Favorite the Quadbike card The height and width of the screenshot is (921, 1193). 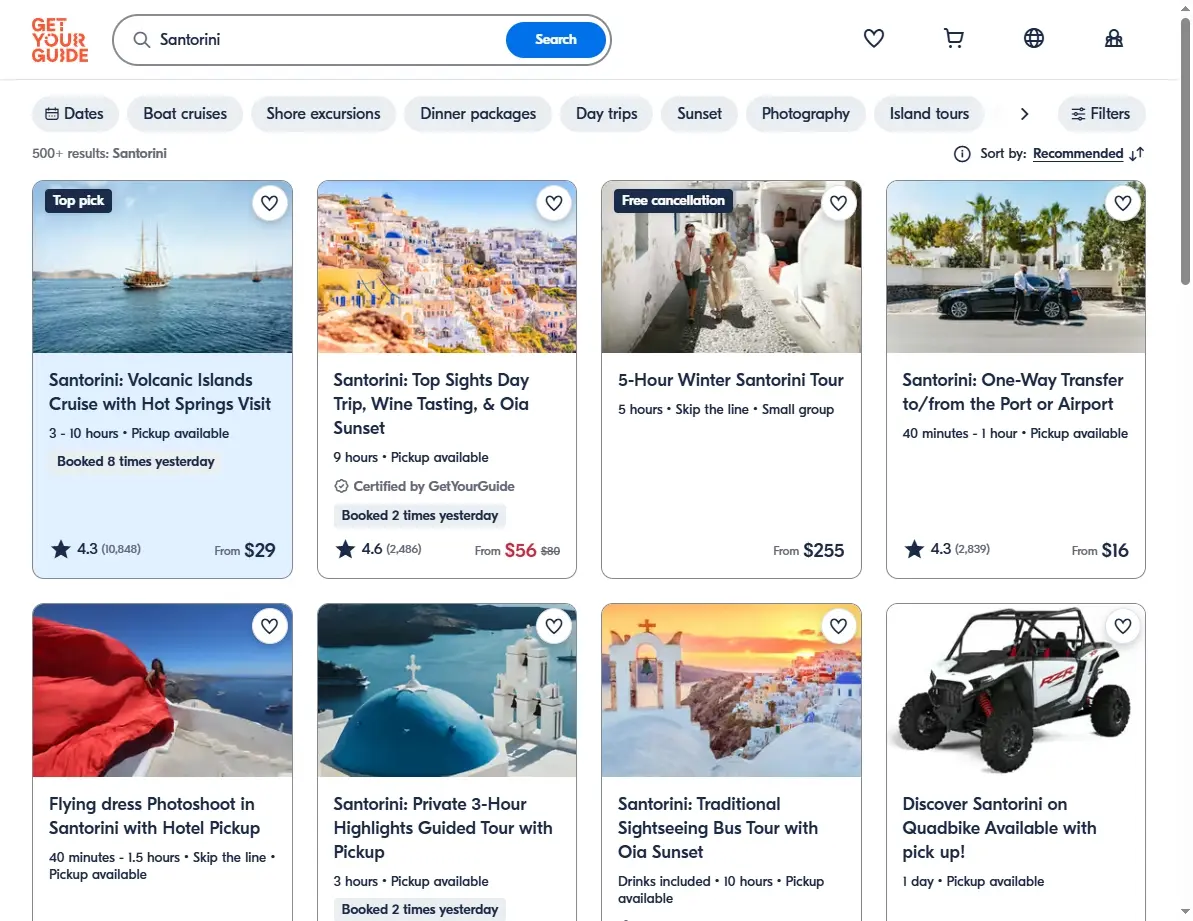click(1123, 626)
